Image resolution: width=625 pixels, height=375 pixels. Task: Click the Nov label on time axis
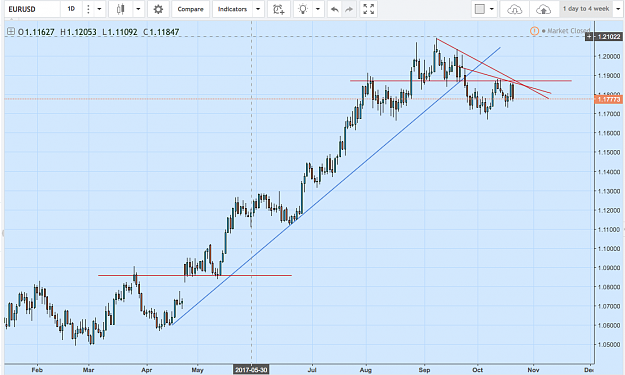click(533, 370)
